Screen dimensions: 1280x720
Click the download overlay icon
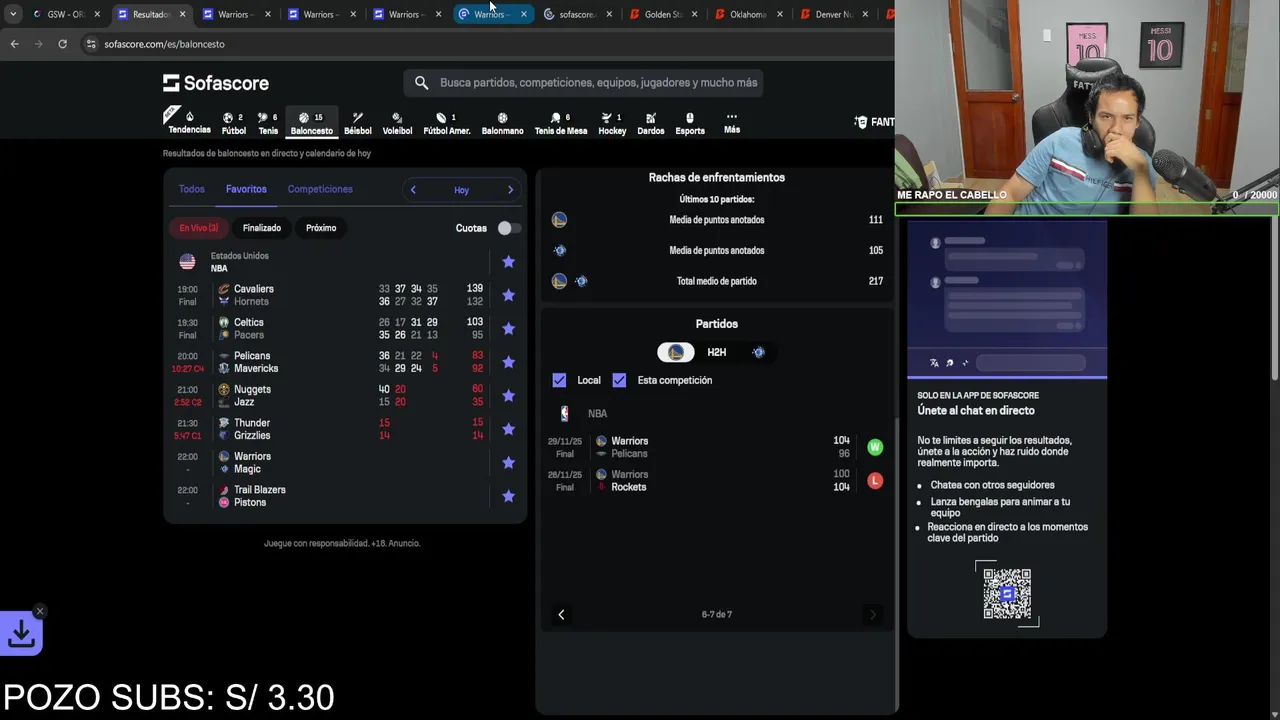pyautogui.click(x=21, y=633)
